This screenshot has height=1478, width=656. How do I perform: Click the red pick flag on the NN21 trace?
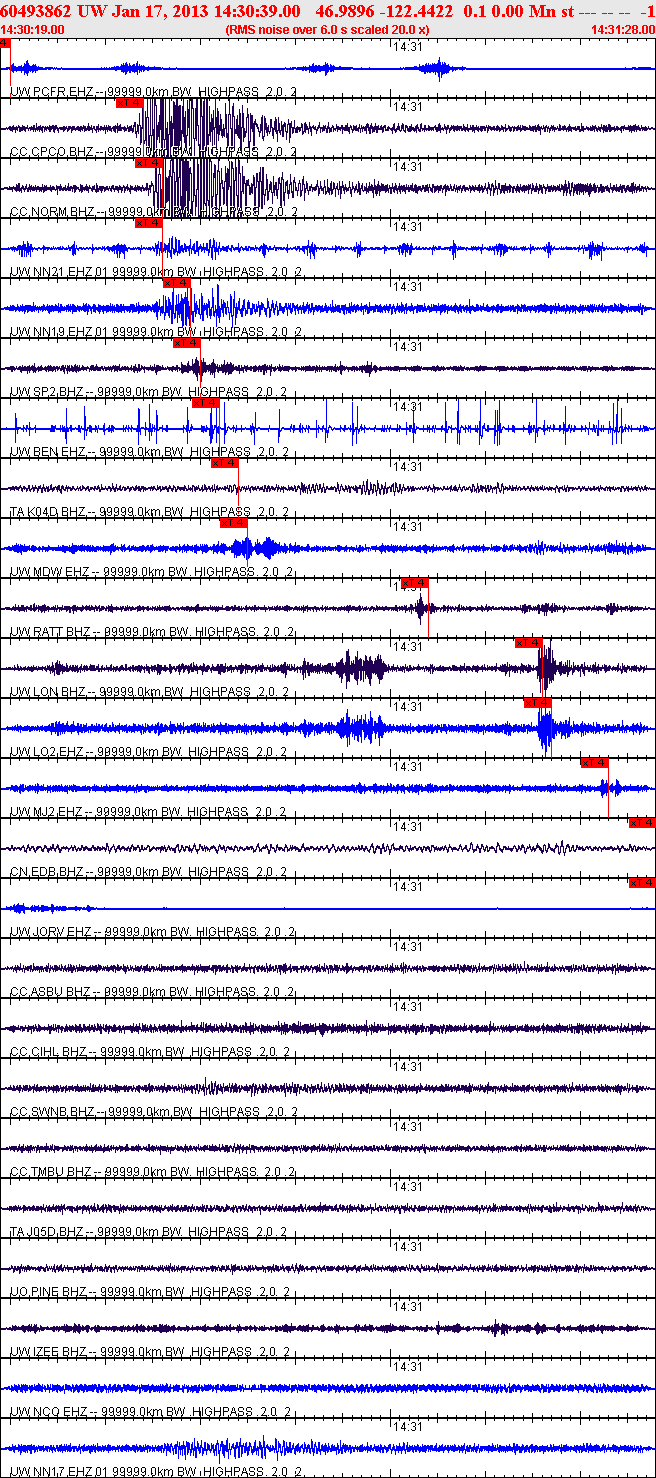click(148, 222)
